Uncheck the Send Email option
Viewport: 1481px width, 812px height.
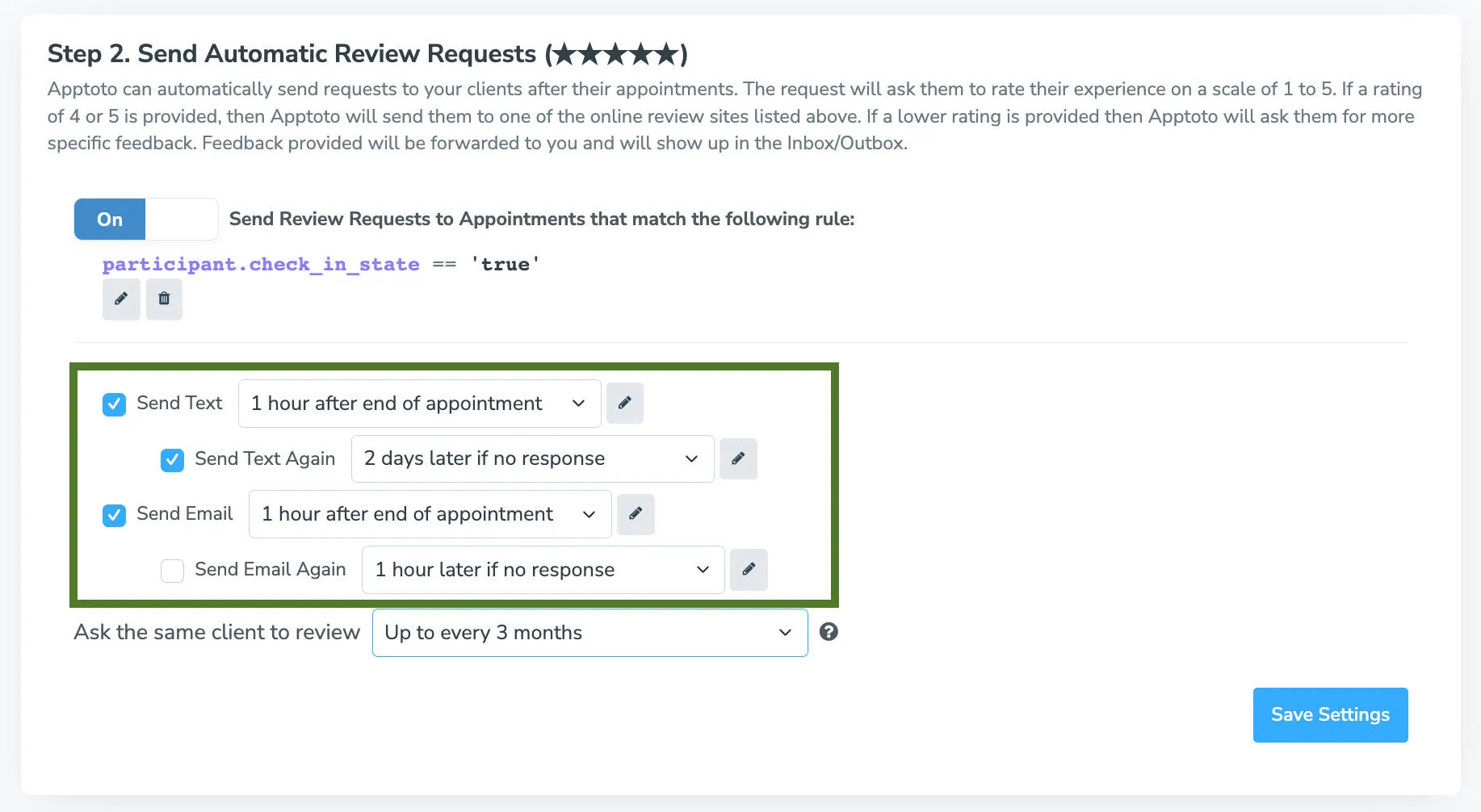114,516
